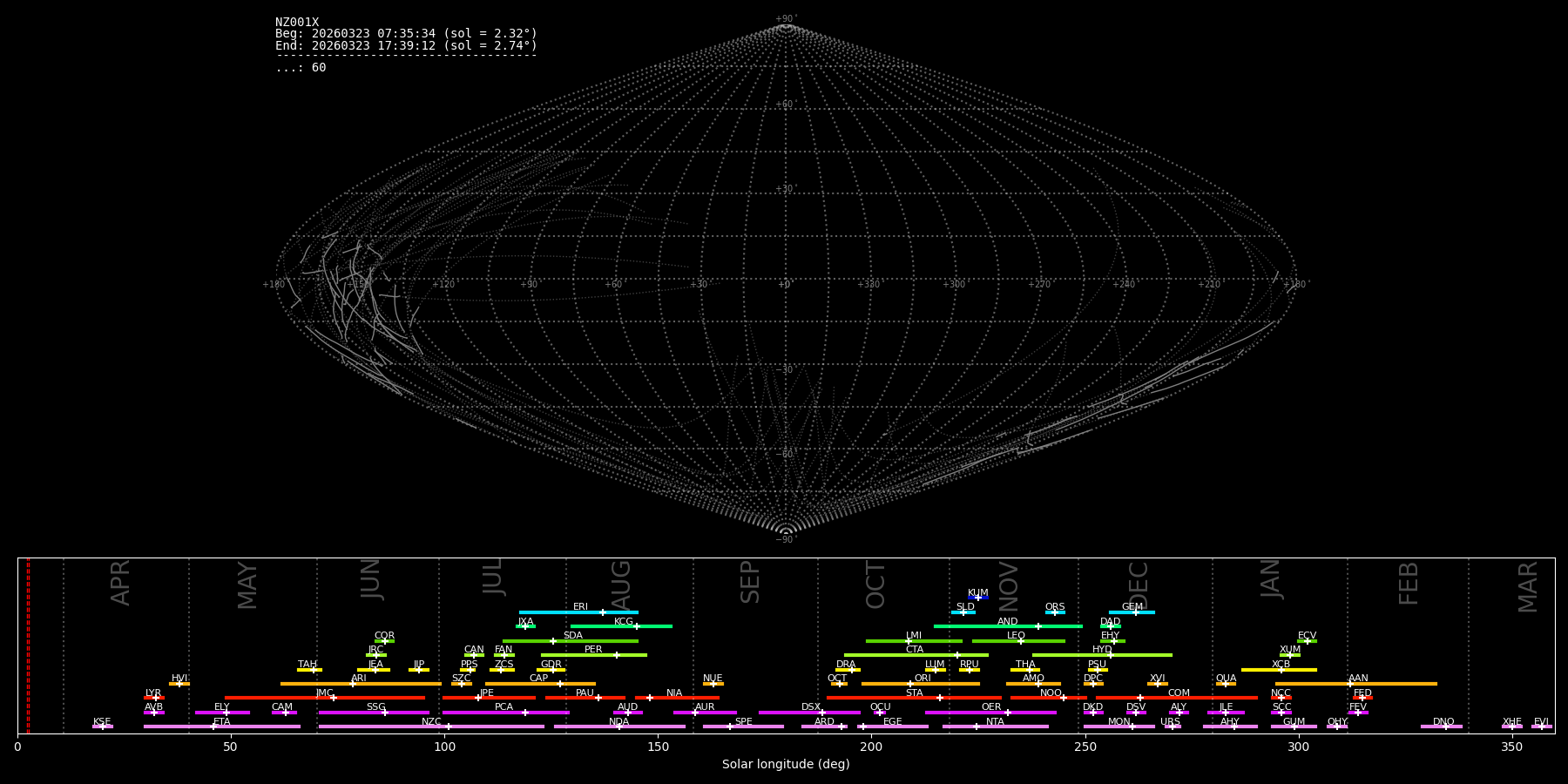The height and width of the screenshot is (784, 1568).
Task: Click the DNO shower label
Action: tap(1443, 722)
